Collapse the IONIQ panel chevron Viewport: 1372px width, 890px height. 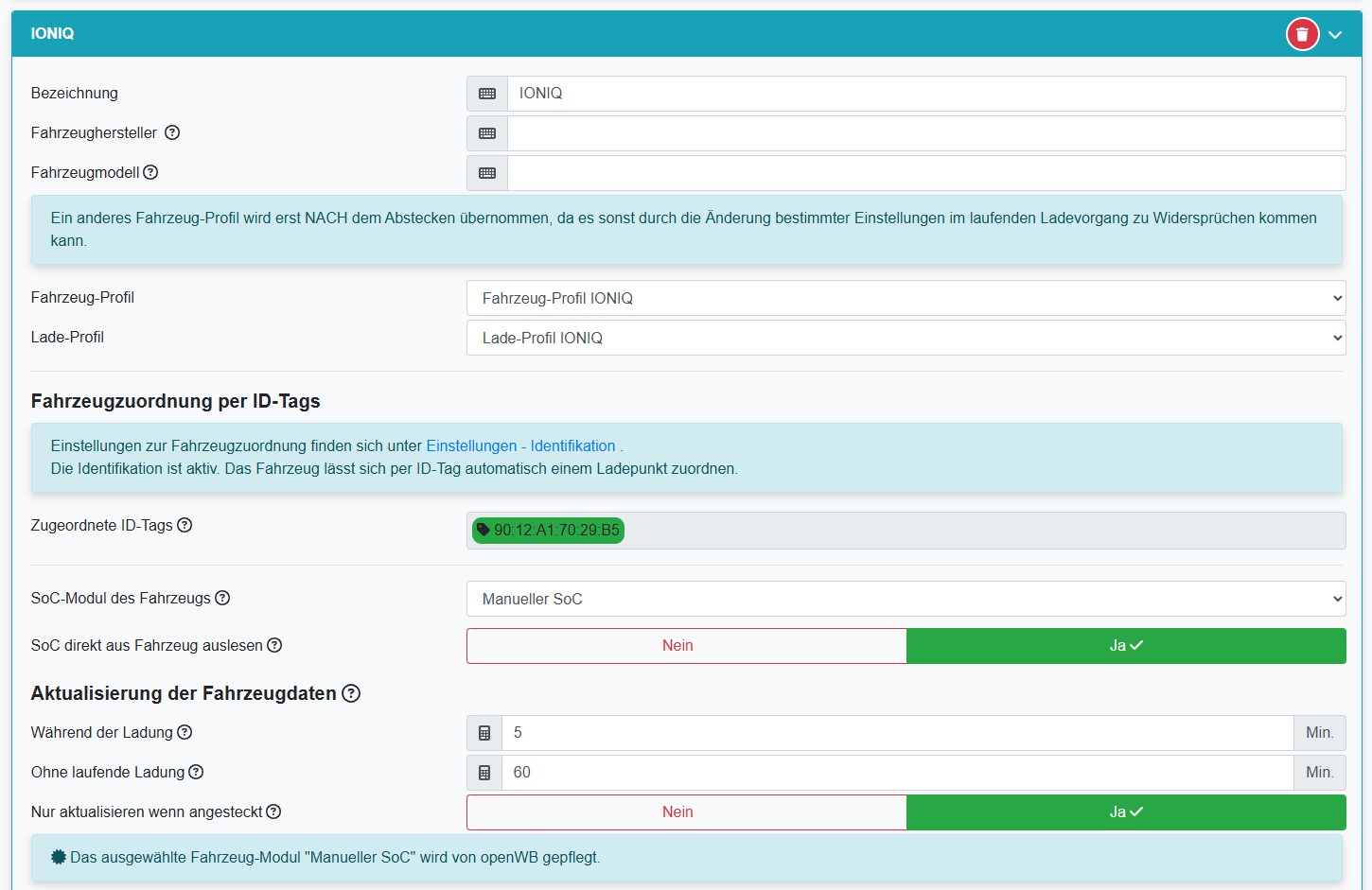pos(1335,35)
